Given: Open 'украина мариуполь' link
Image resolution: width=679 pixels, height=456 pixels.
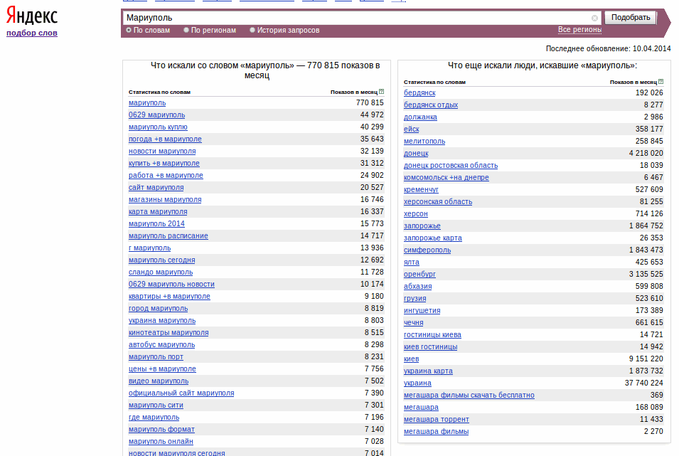Looking at the screenshot, I should tap(162, 321).
